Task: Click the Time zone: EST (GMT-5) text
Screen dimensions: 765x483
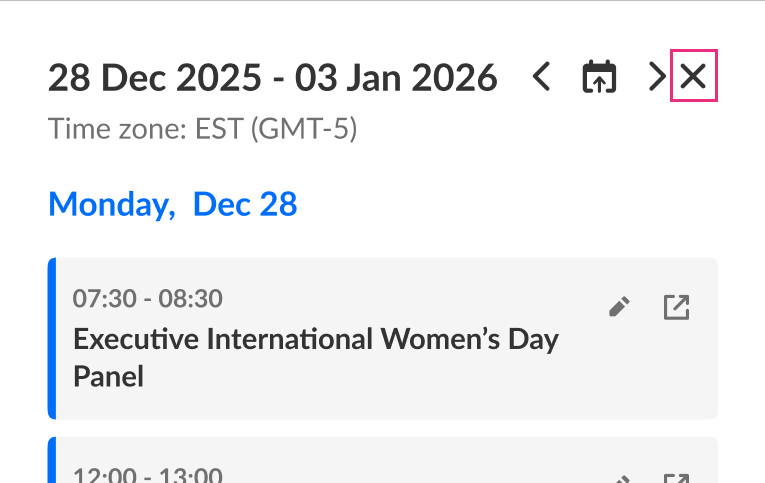Action: pos(203,129)
